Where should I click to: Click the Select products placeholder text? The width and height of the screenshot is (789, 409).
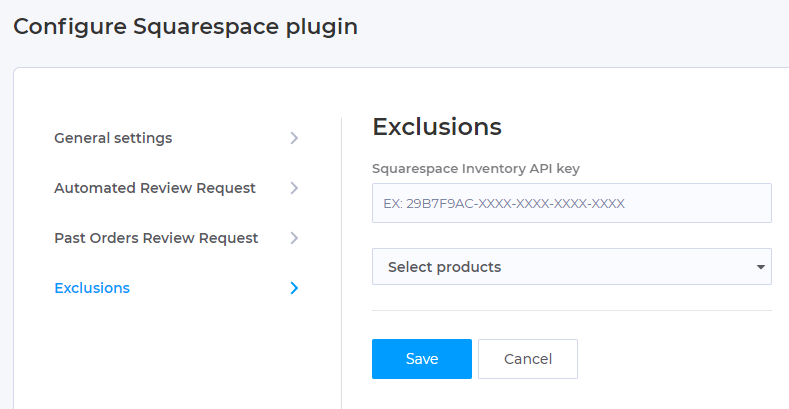pyautogui.click(x=444, y=267)
